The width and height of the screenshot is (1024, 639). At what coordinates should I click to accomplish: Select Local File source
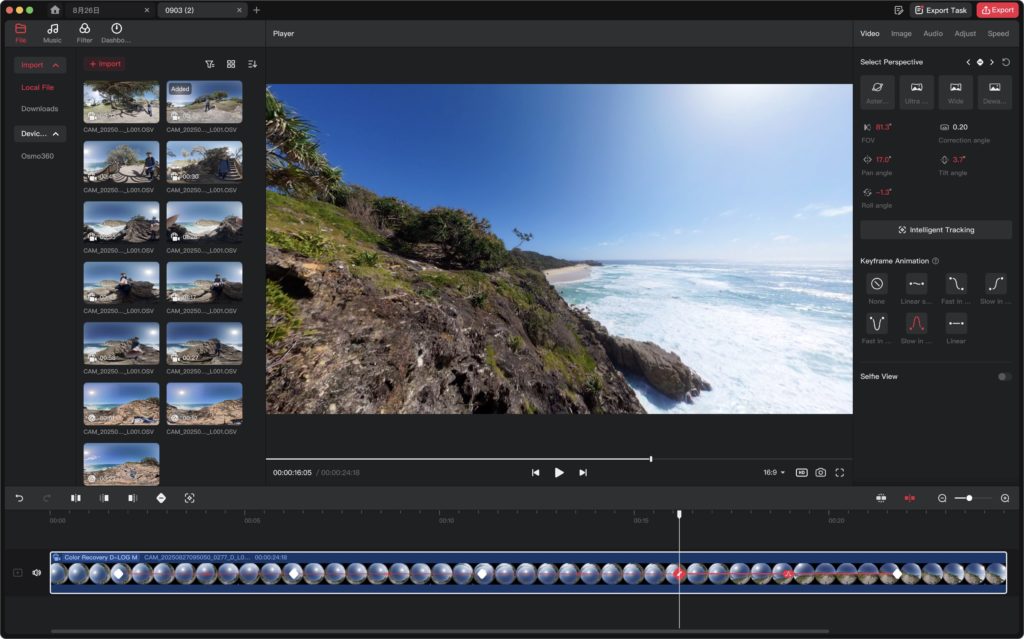pos(37,87)
